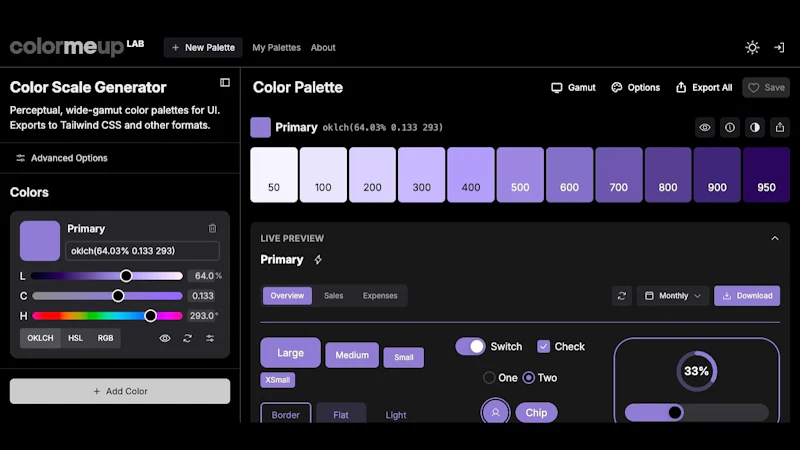Expand Advanced Options
The height and width of the screenshot is (450, 800).
[62, 158]
